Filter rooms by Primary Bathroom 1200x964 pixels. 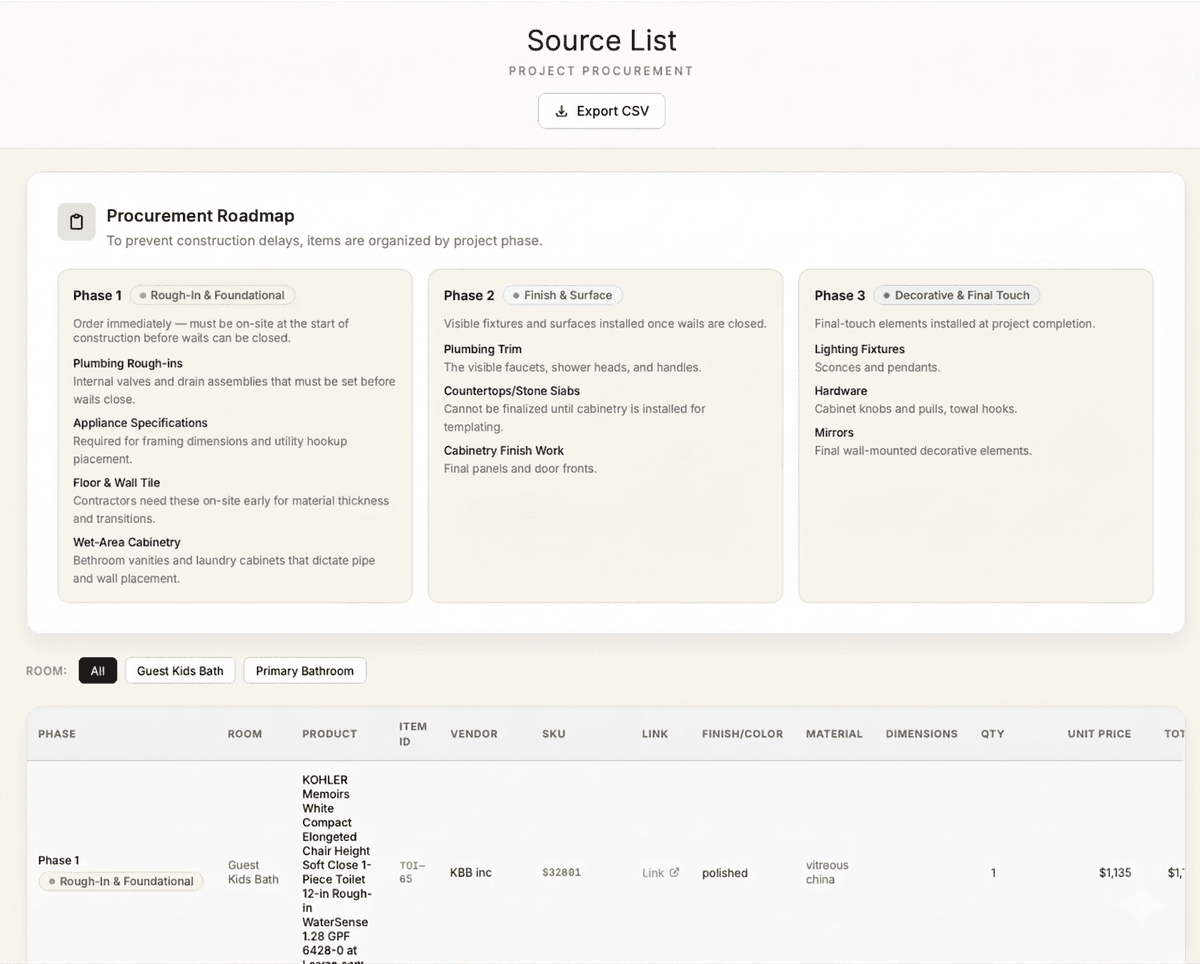[x=304, y=670]
